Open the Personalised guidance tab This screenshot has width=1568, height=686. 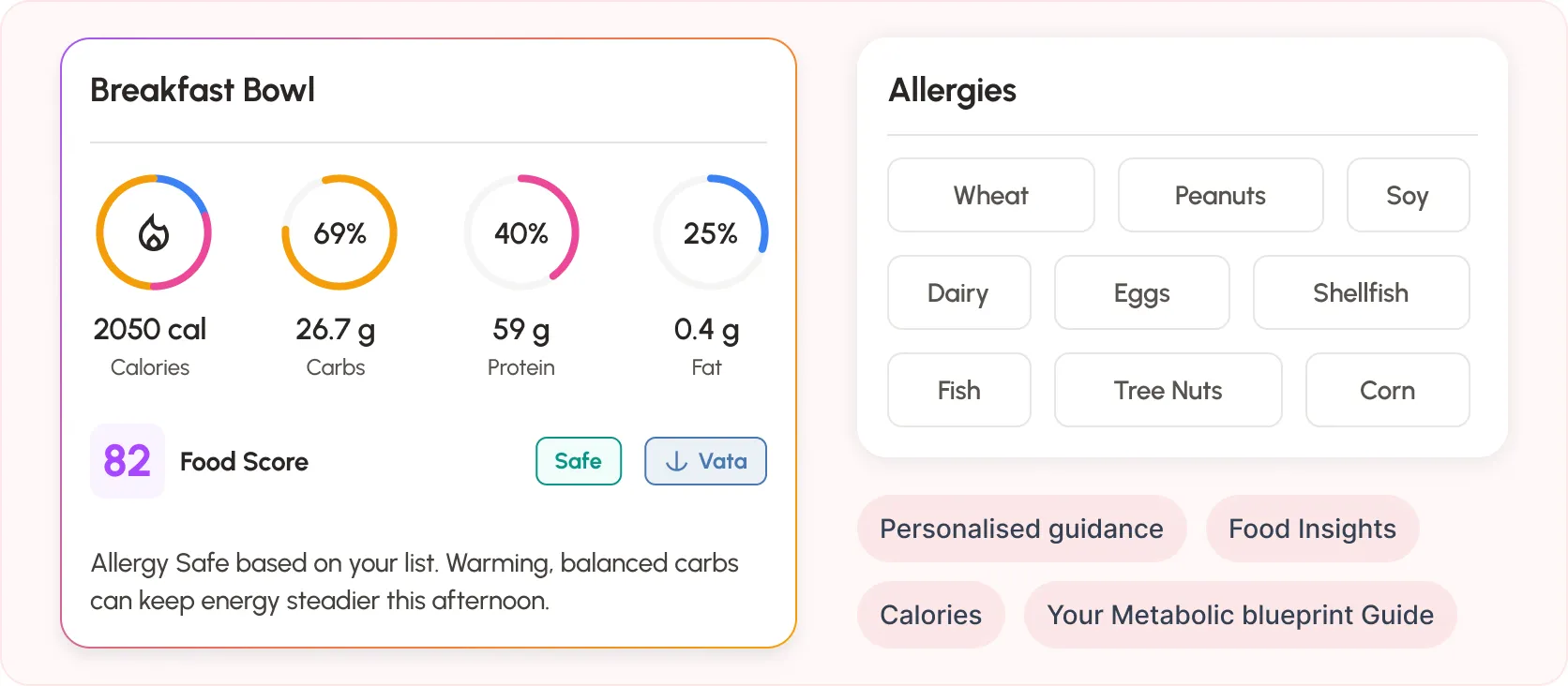tap(1021, 529)
